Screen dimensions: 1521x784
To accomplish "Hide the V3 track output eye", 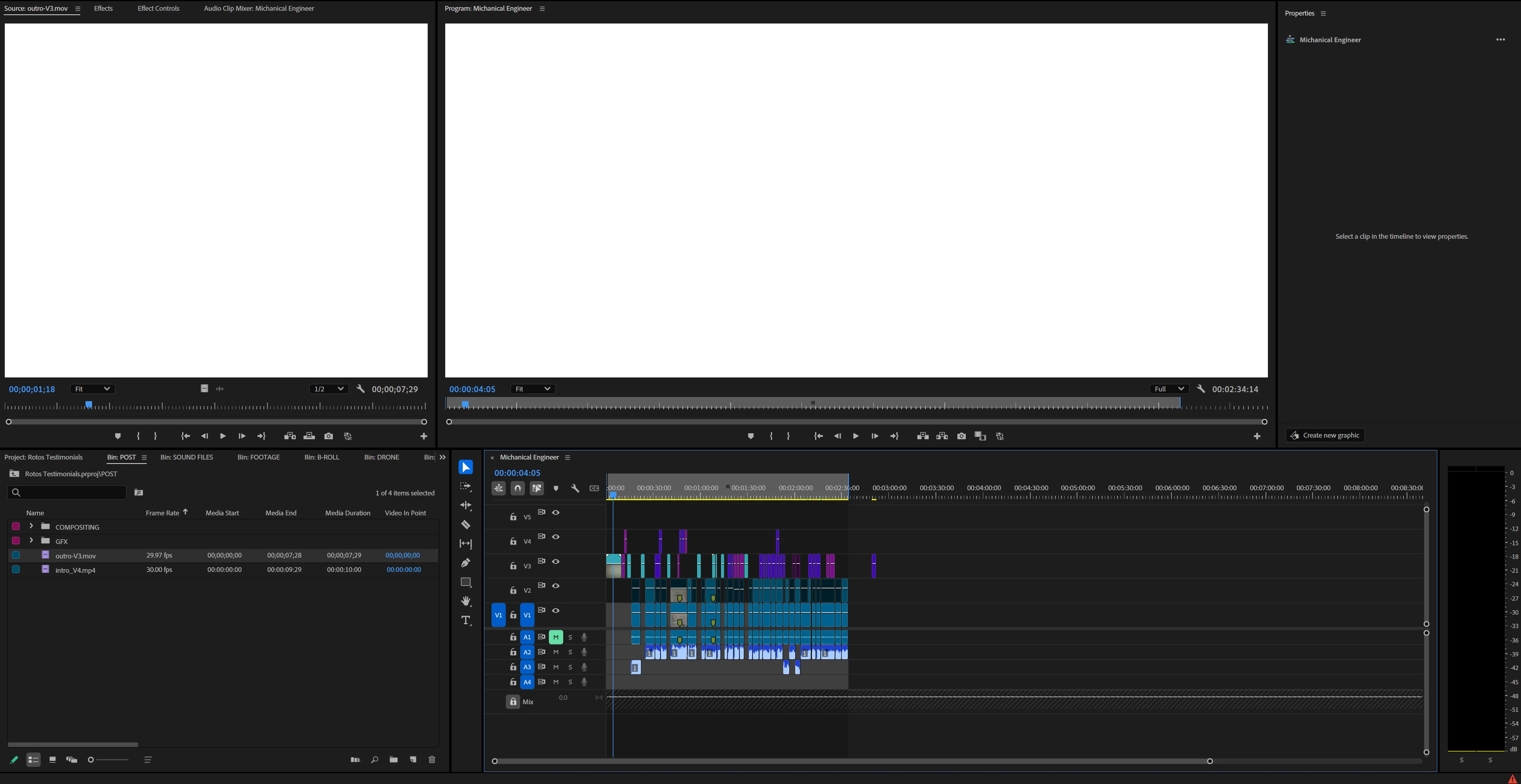I will [x=556, y=562].
